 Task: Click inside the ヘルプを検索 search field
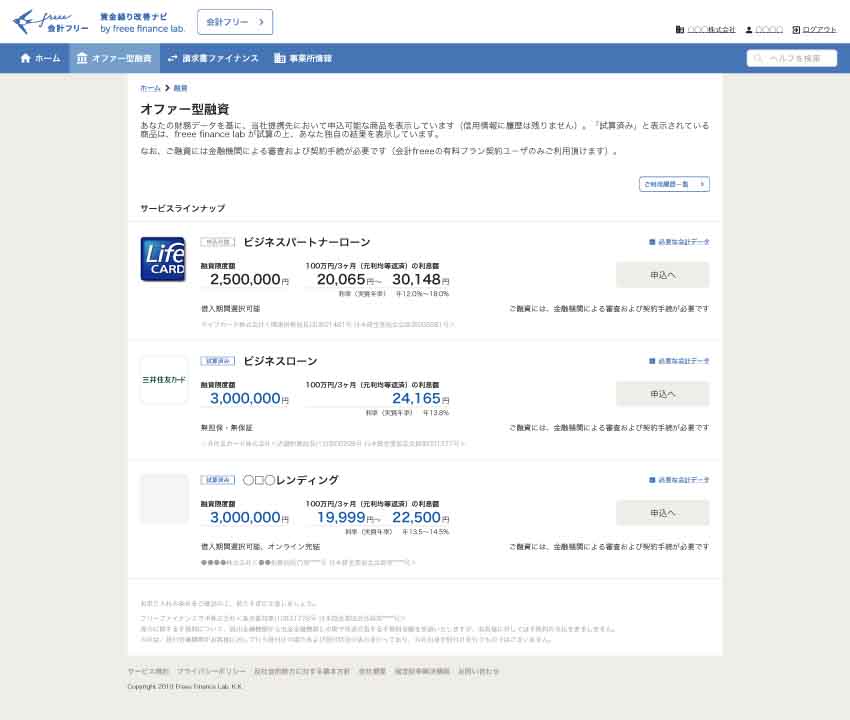click(x=795, y=58)
